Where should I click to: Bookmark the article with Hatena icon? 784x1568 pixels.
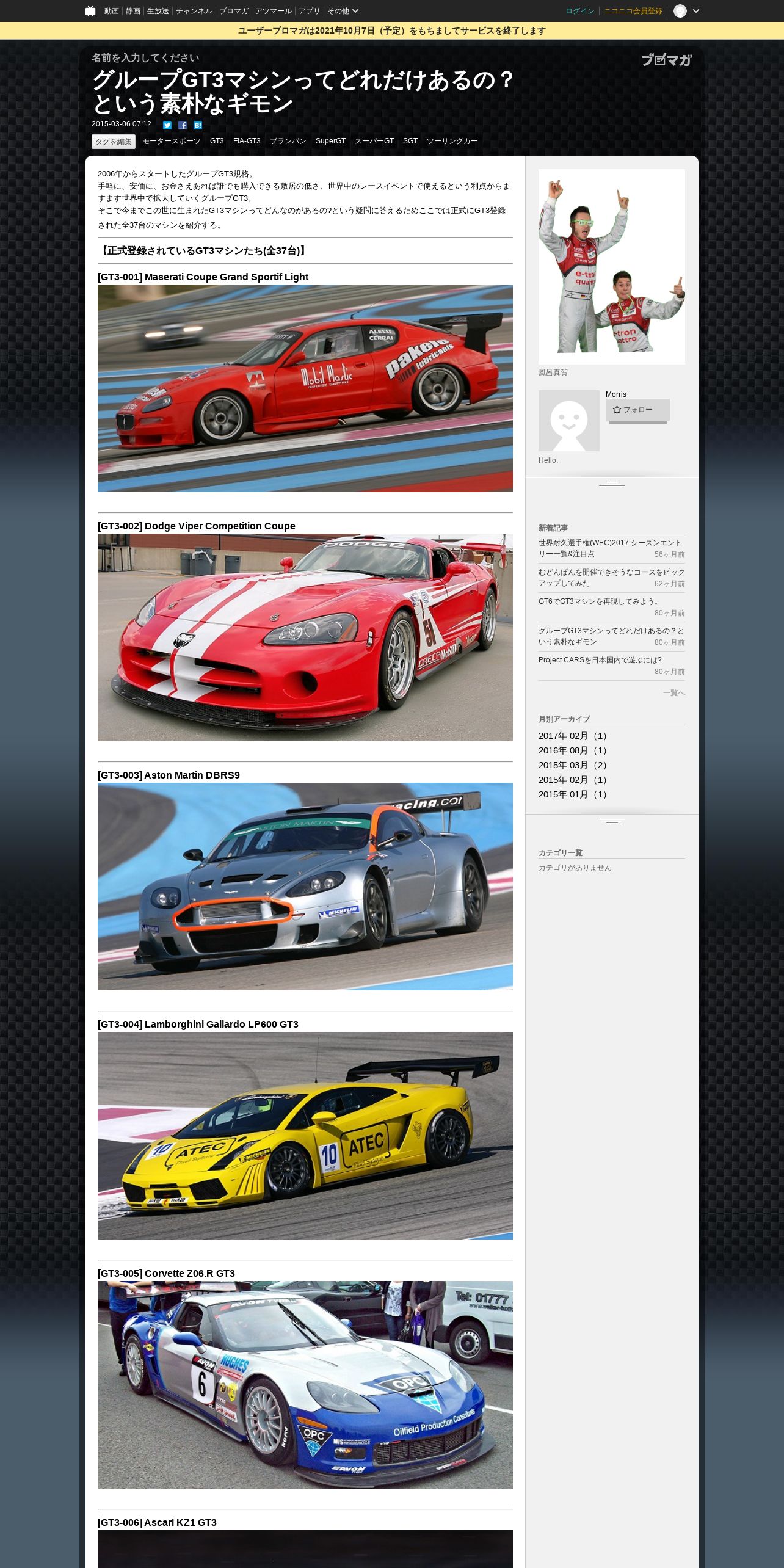click(x=198, y=125)
